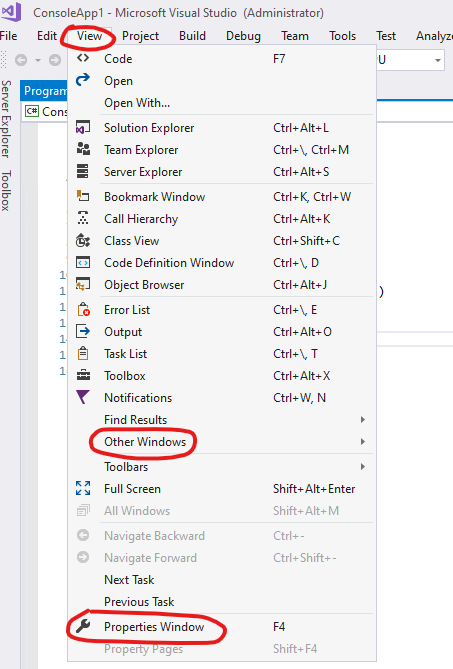This screenshot has width=453, height=669.
Task: Click the Team Explorer people icon
Action: (x=83, y=149)
